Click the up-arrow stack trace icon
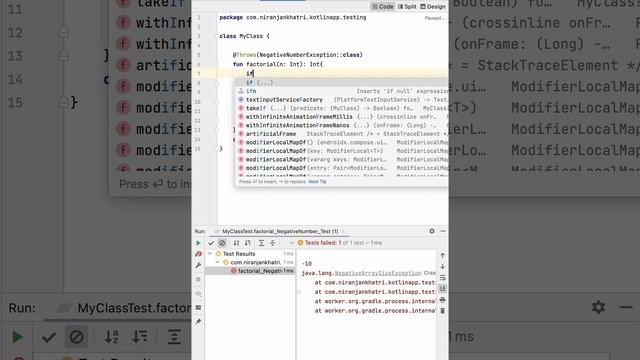 pos(442,256)
